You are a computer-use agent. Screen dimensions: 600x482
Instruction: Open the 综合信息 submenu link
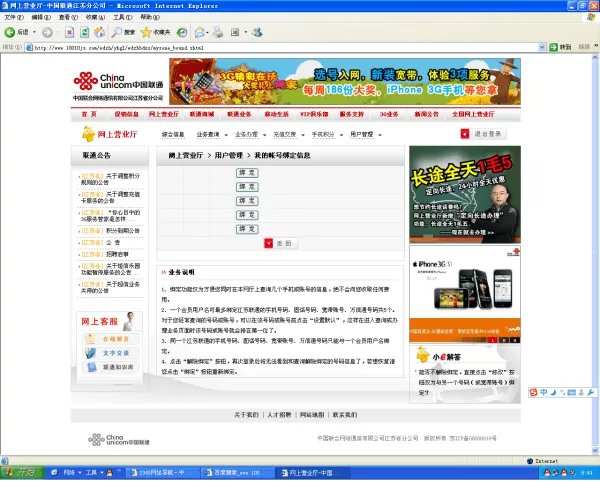[x=173, y=135]
